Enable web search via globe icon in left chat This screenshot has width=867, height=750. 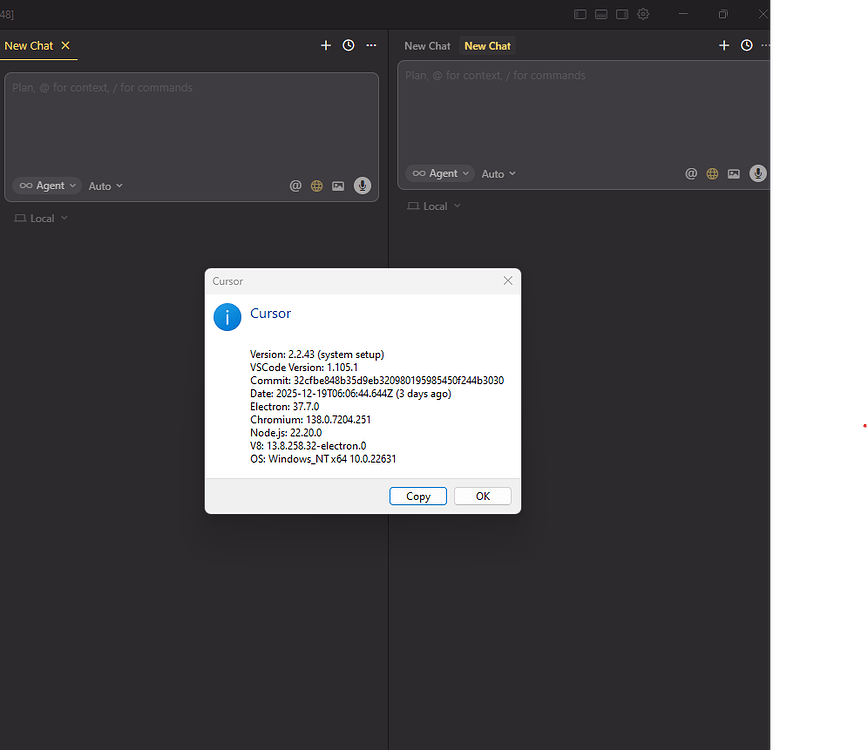[316, 186]
